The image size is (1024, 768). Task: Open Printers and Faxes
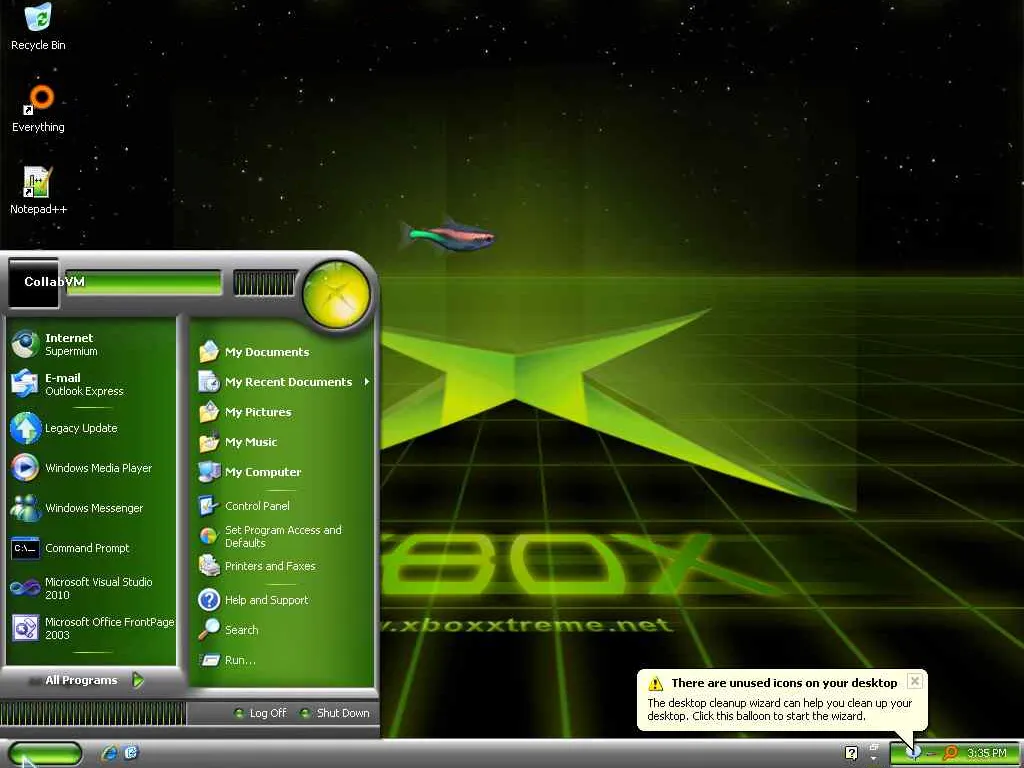(x=284, y=566)
